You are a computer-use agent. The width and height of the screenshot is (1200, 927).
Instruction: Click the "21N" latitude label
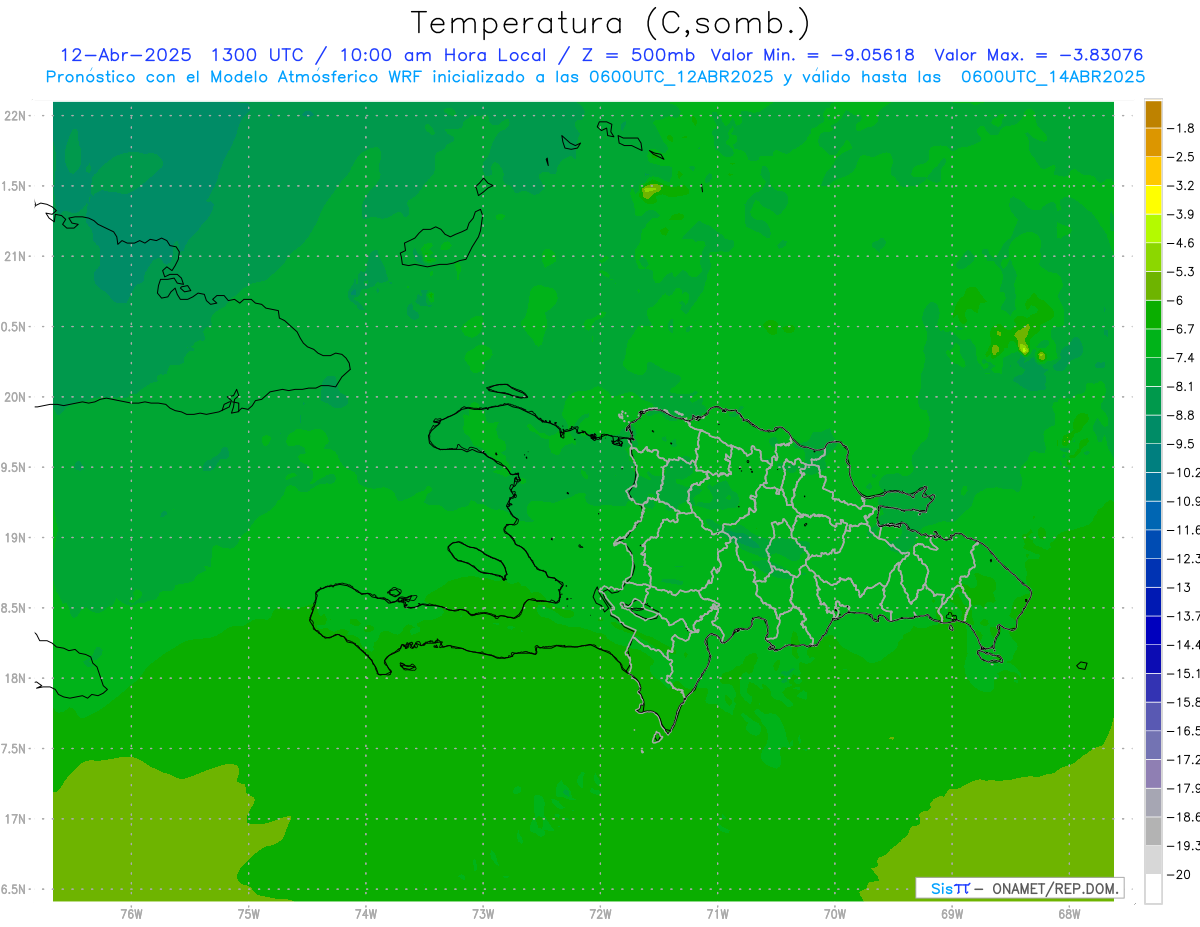(x=15, y=257)
